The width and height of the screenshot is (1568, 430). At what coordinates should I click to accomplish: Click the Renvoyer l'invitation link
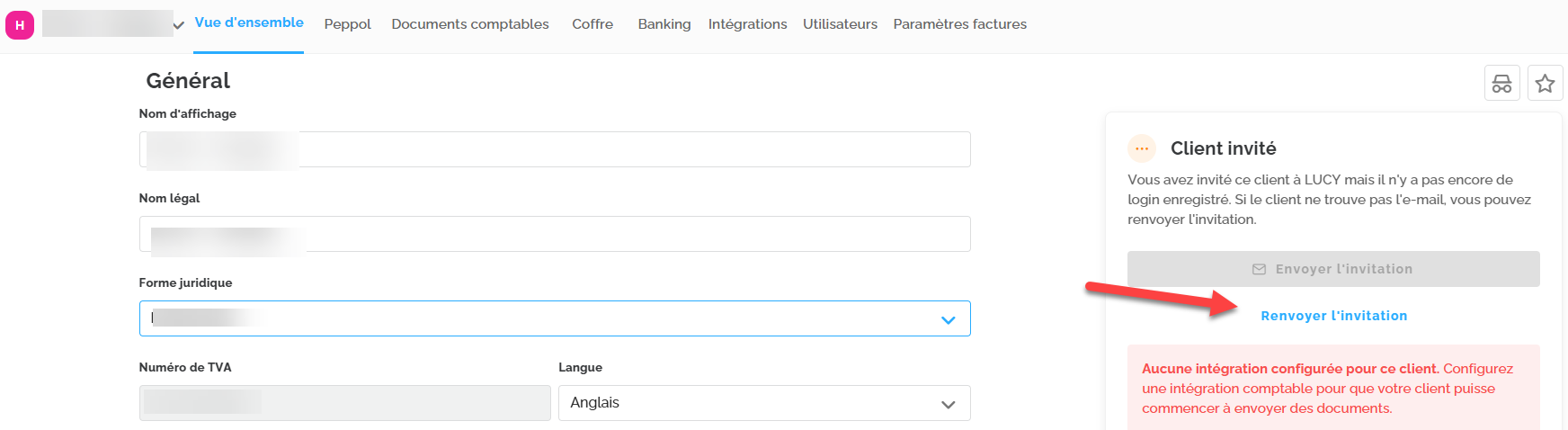[1333, 316]
